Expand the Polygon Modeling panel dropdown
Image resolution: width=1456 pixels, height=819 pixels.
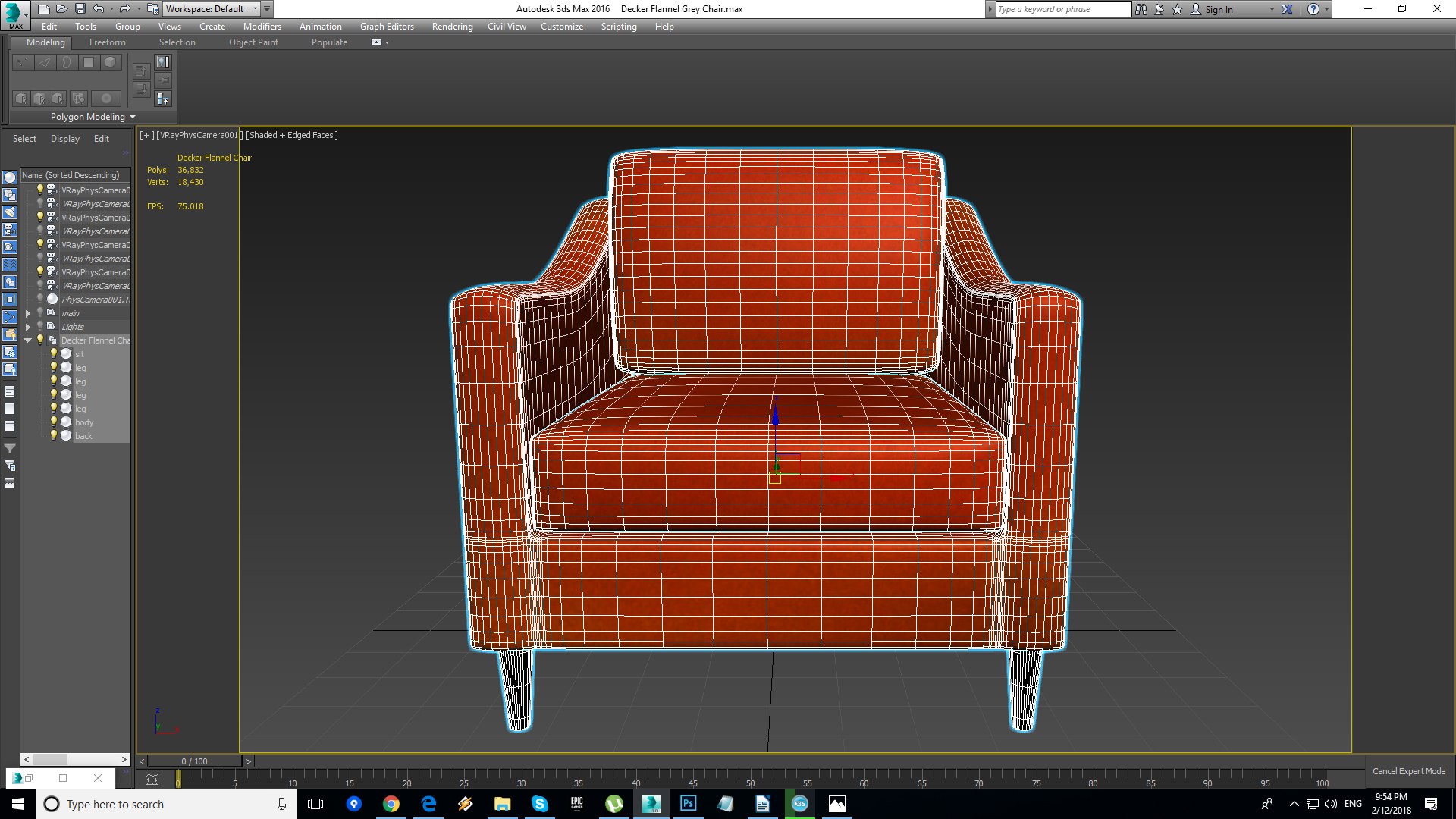[x=93, y=117]
